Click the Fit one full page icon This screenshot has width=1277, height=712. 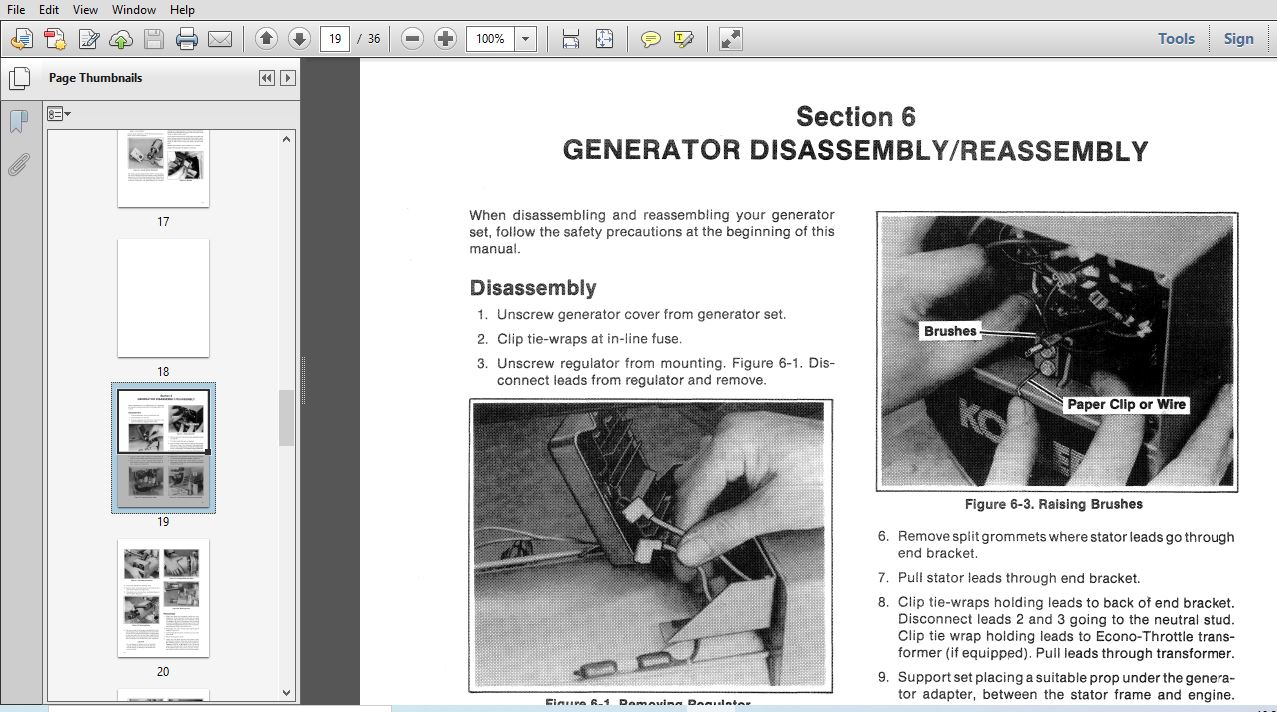click(x=604, y=39)
